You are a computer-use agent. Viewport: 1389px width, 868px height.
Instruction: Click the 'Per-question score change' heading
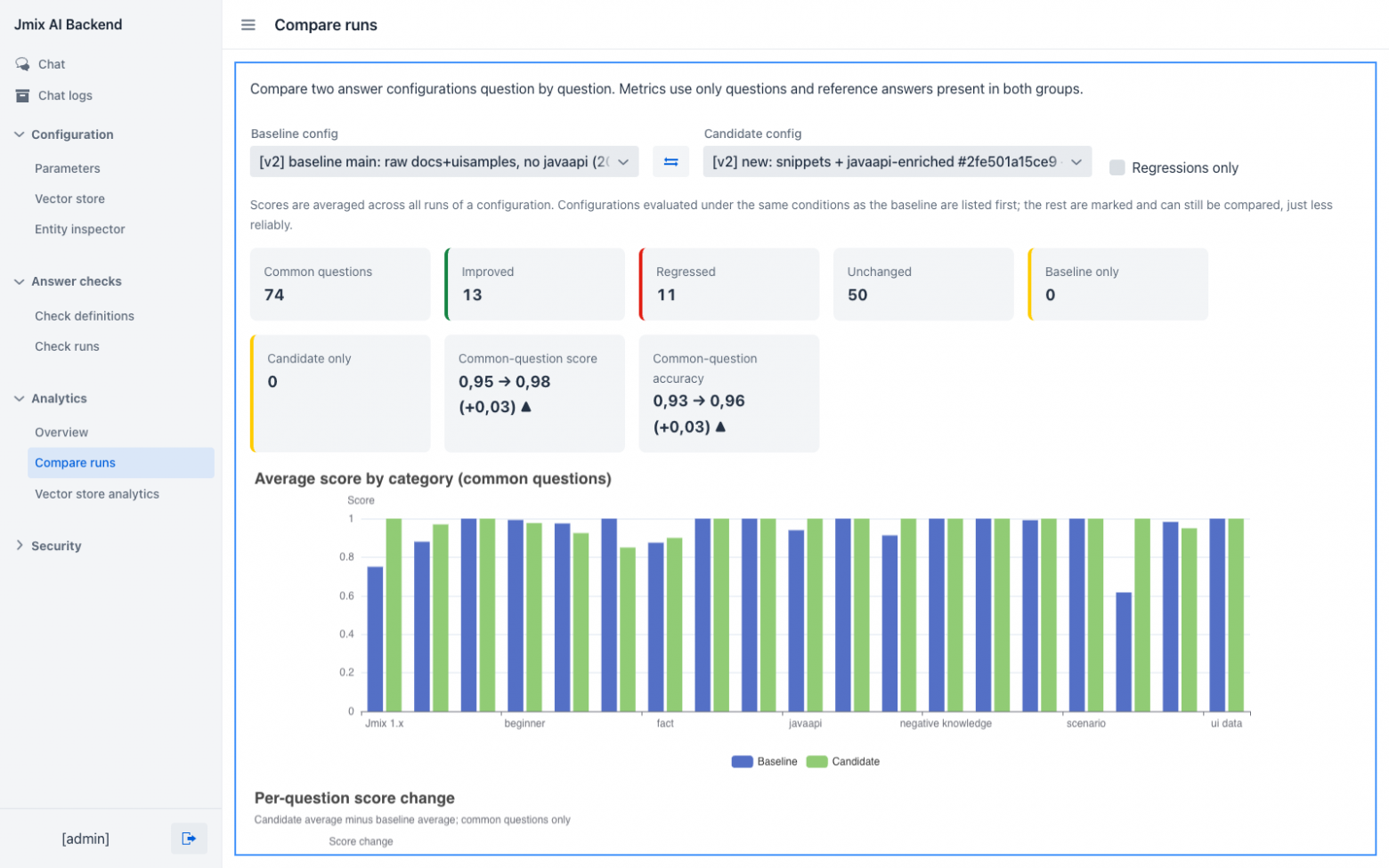tap(354, 799)
